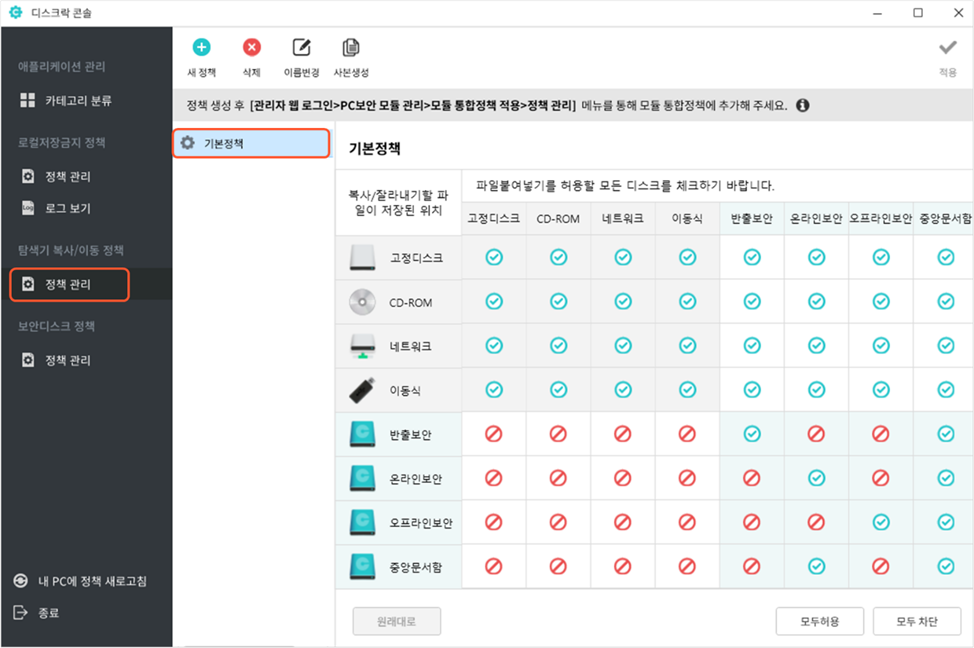Click the info icon in the notice bar

802,105
